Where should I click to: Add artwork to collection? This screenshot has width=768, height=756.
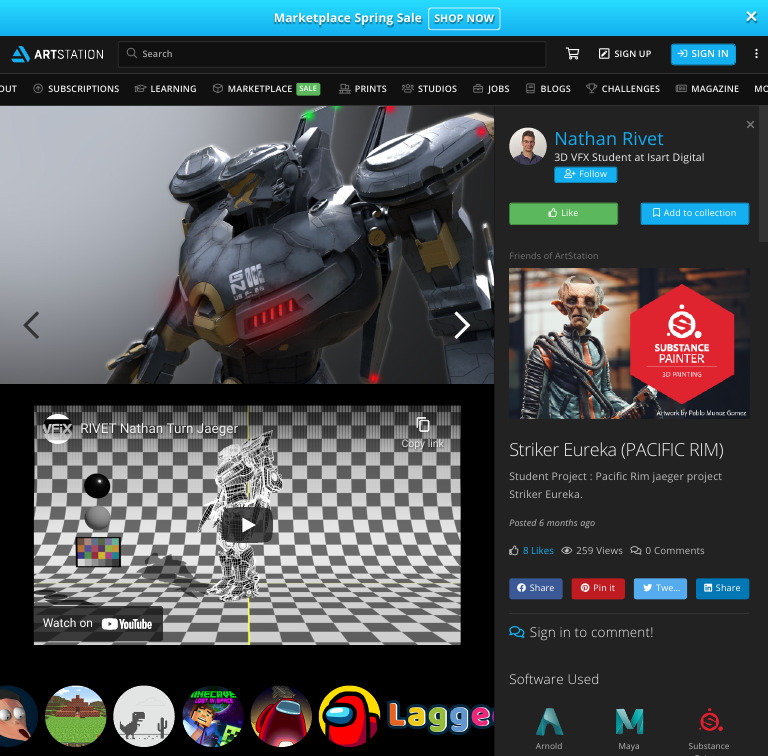tap(695, 213)
